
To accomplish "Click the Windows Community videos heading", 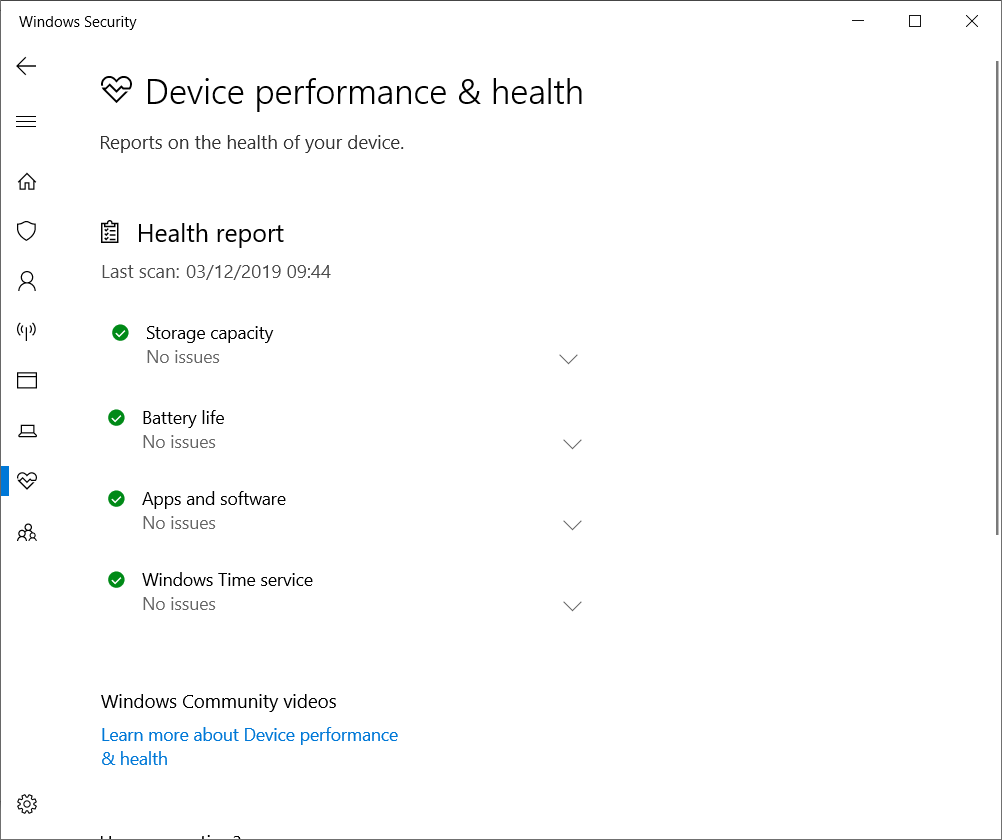I will click(x=219, y=701).
